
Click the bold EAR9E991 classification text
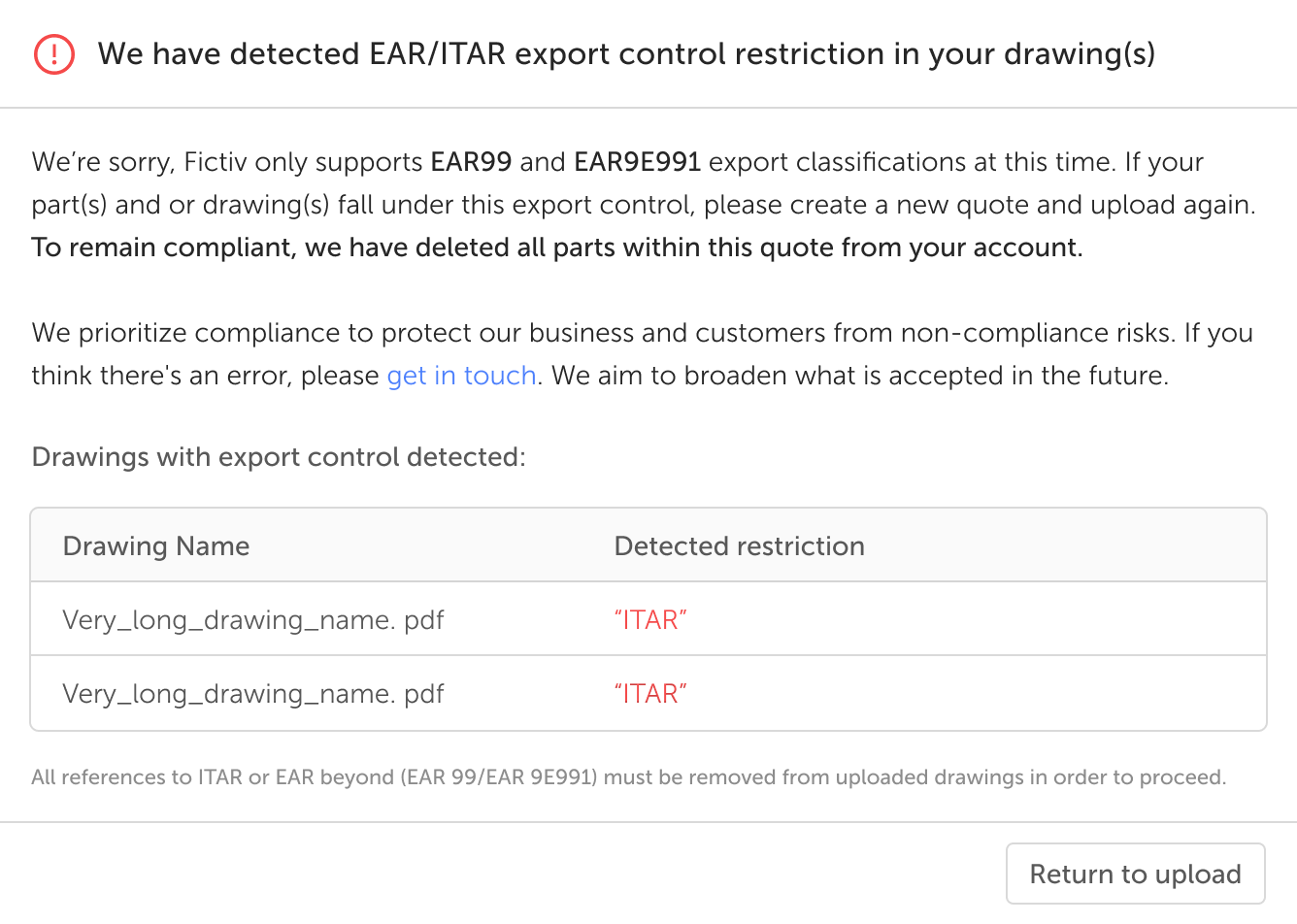click(x=637, y=162)
